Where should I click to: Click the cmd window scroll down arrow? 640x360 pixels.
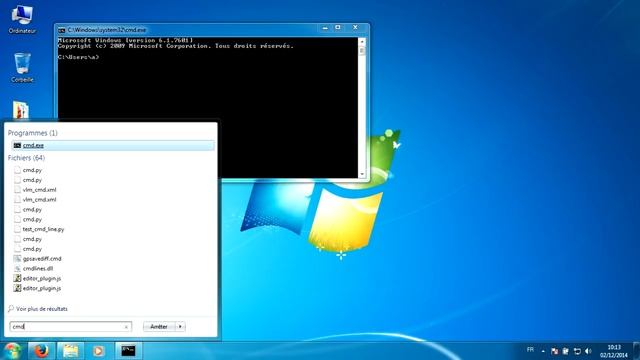[x=362, y=174]
